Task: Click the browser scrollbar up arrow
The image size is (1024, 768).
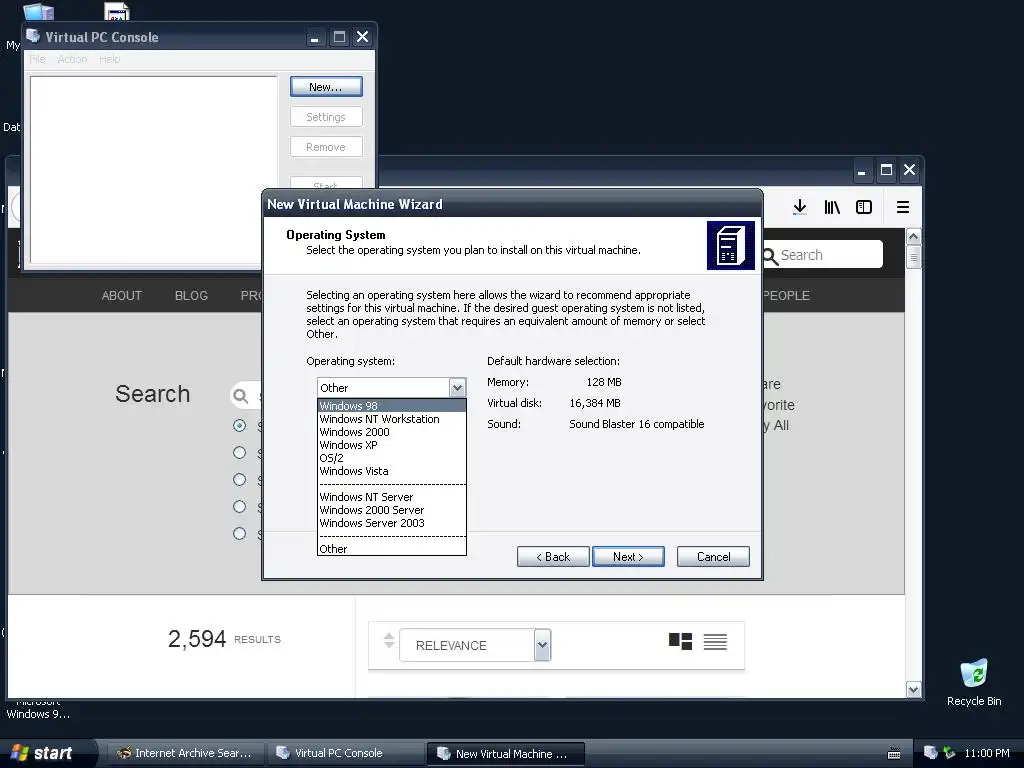Action: 914,236
